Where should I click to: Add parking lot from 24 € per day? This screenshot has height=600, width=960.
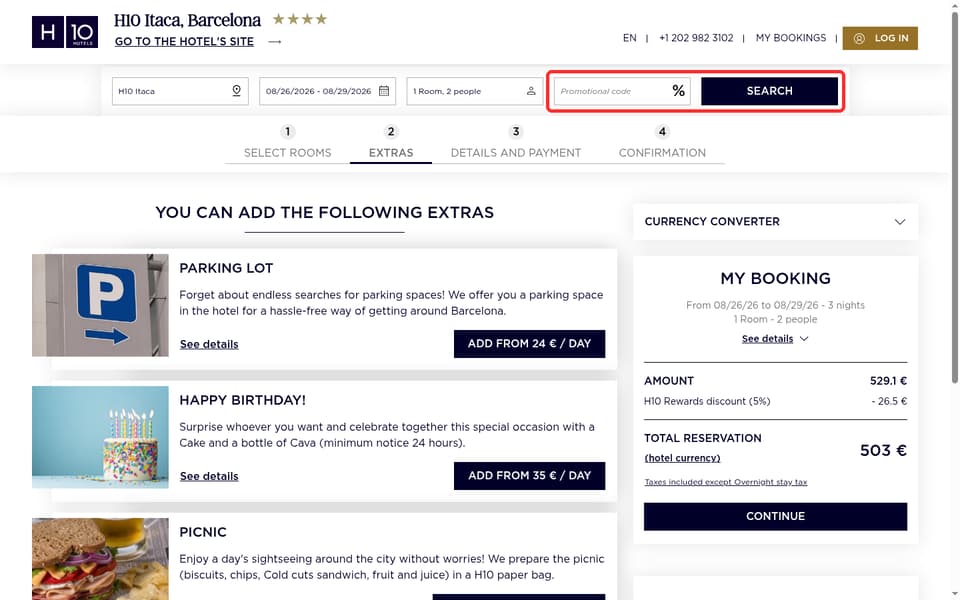click(x=529, y=343)
